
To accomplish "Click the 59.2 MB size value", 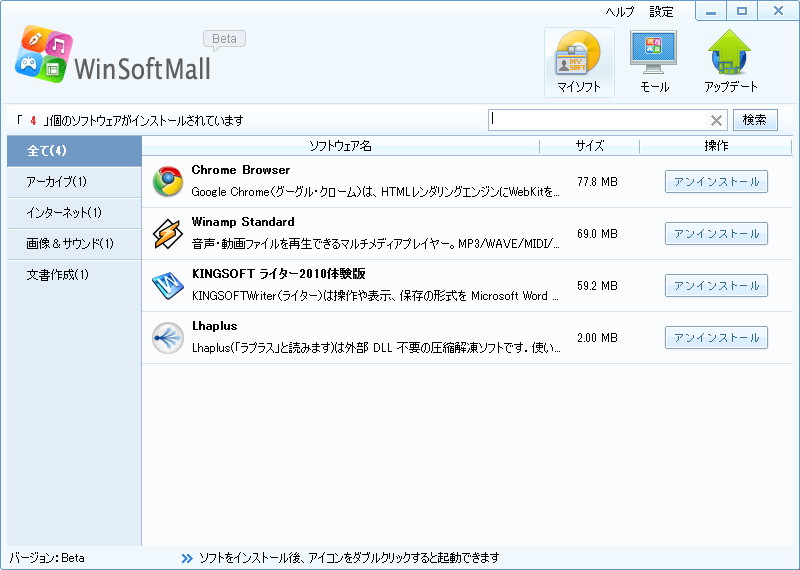I will tap(597, 286).
